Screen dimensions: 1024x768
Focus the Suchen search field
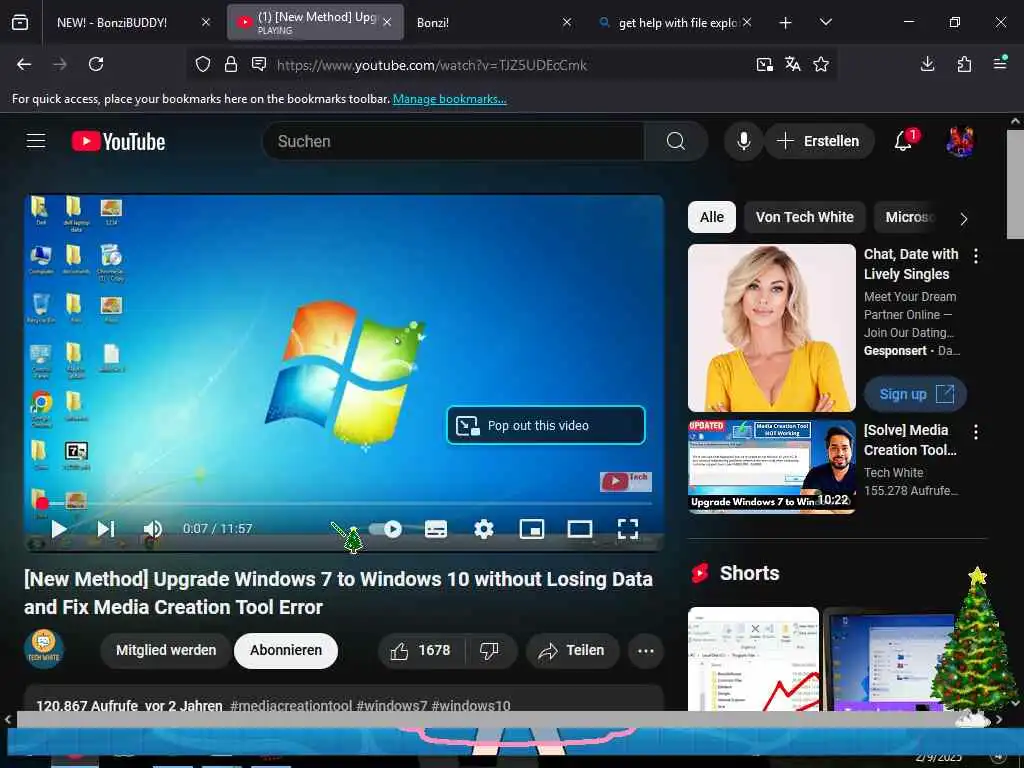point(453,141)
